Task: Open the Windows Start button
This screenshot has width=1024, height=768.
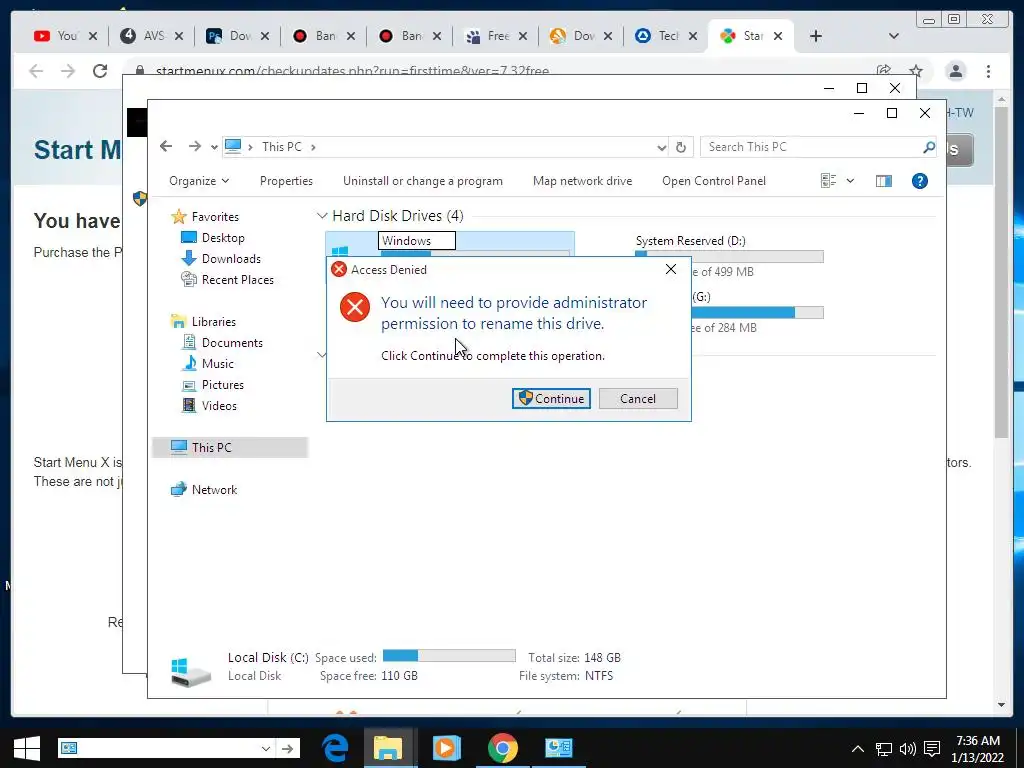Action: click(26, 748)
